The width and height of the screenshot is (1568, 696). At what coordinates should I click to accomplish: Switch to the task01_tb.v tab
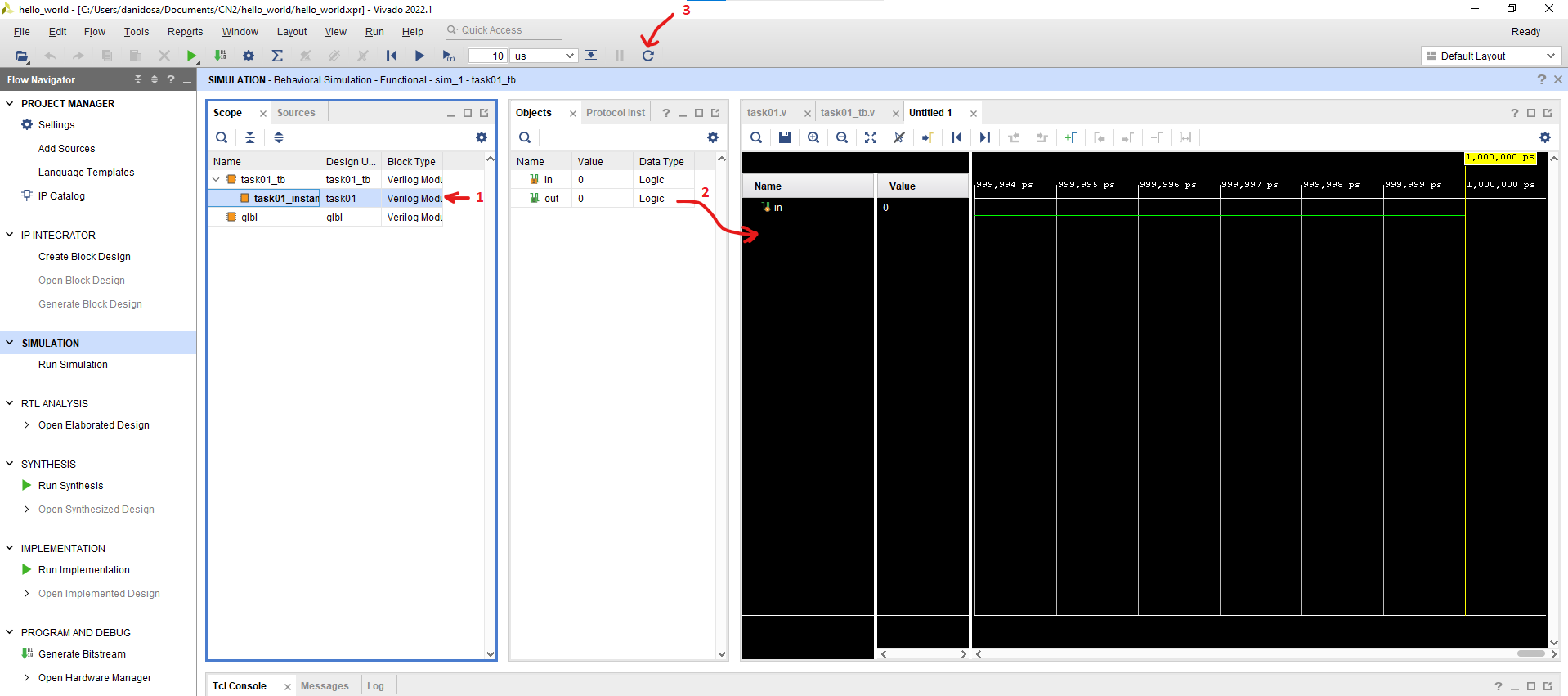[848, 113]
